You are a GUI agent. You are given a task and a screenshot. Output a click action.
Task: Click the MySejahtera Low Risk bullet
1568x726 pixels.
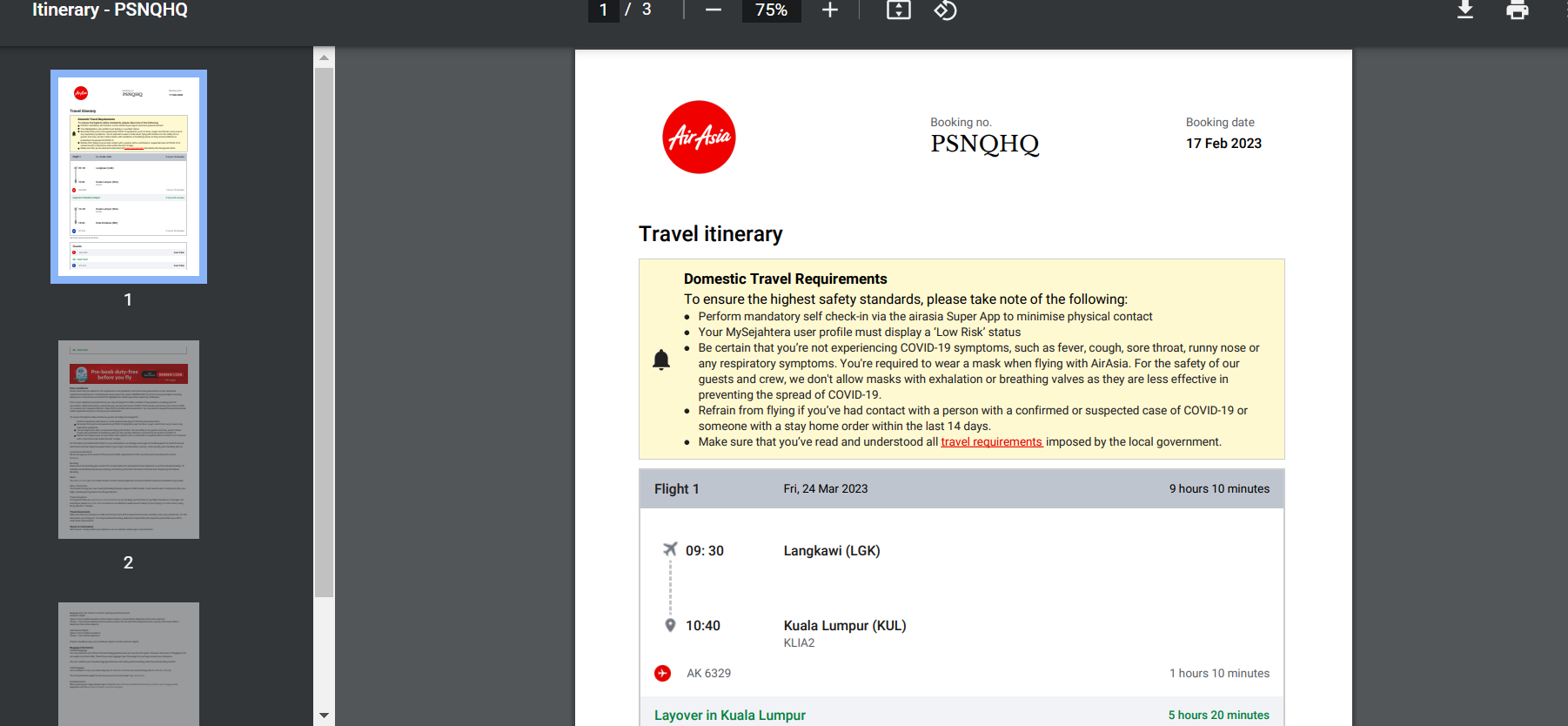coord(860,333)
